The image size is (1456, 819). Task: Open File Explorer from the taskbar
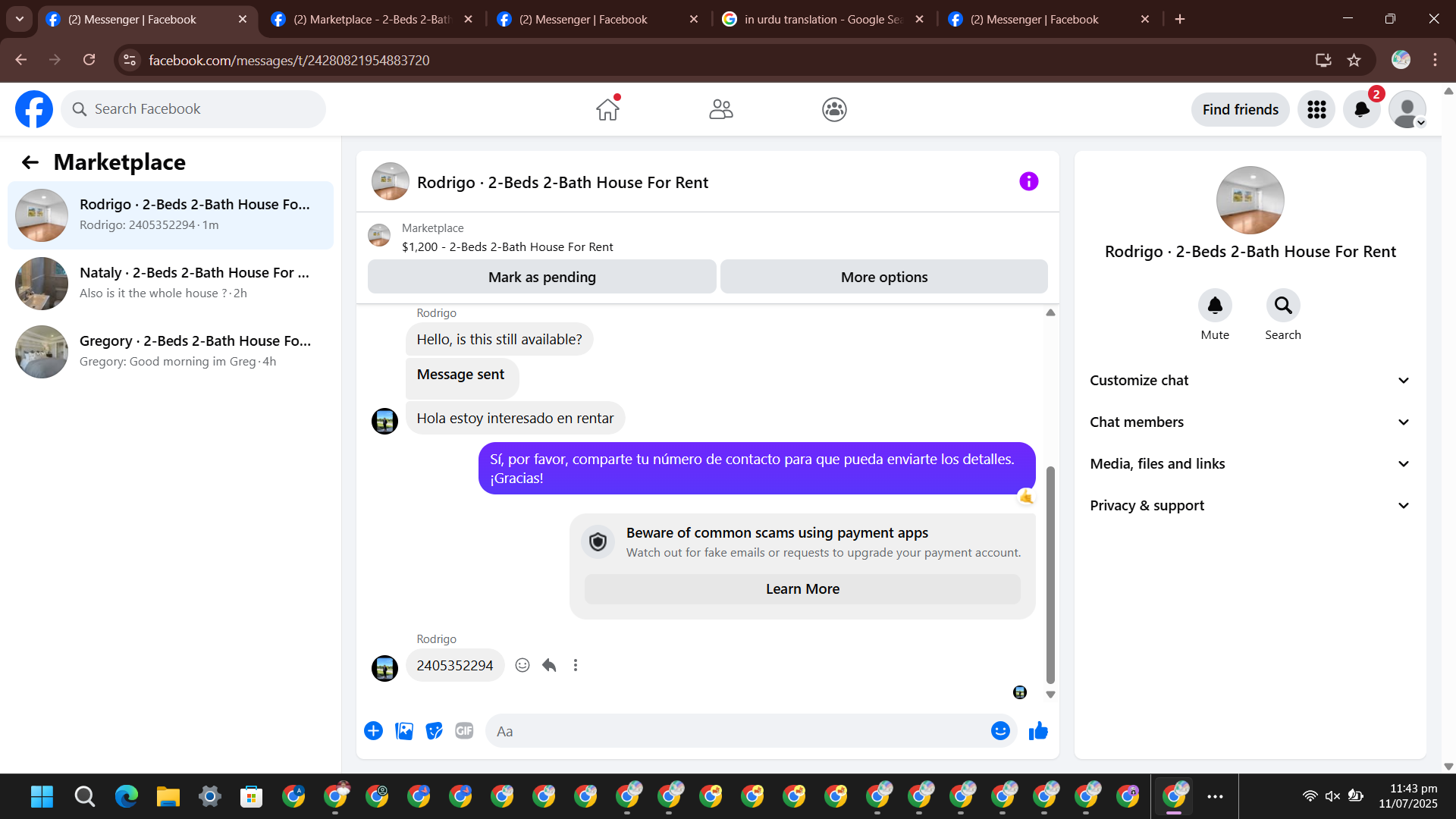(168, 796)
